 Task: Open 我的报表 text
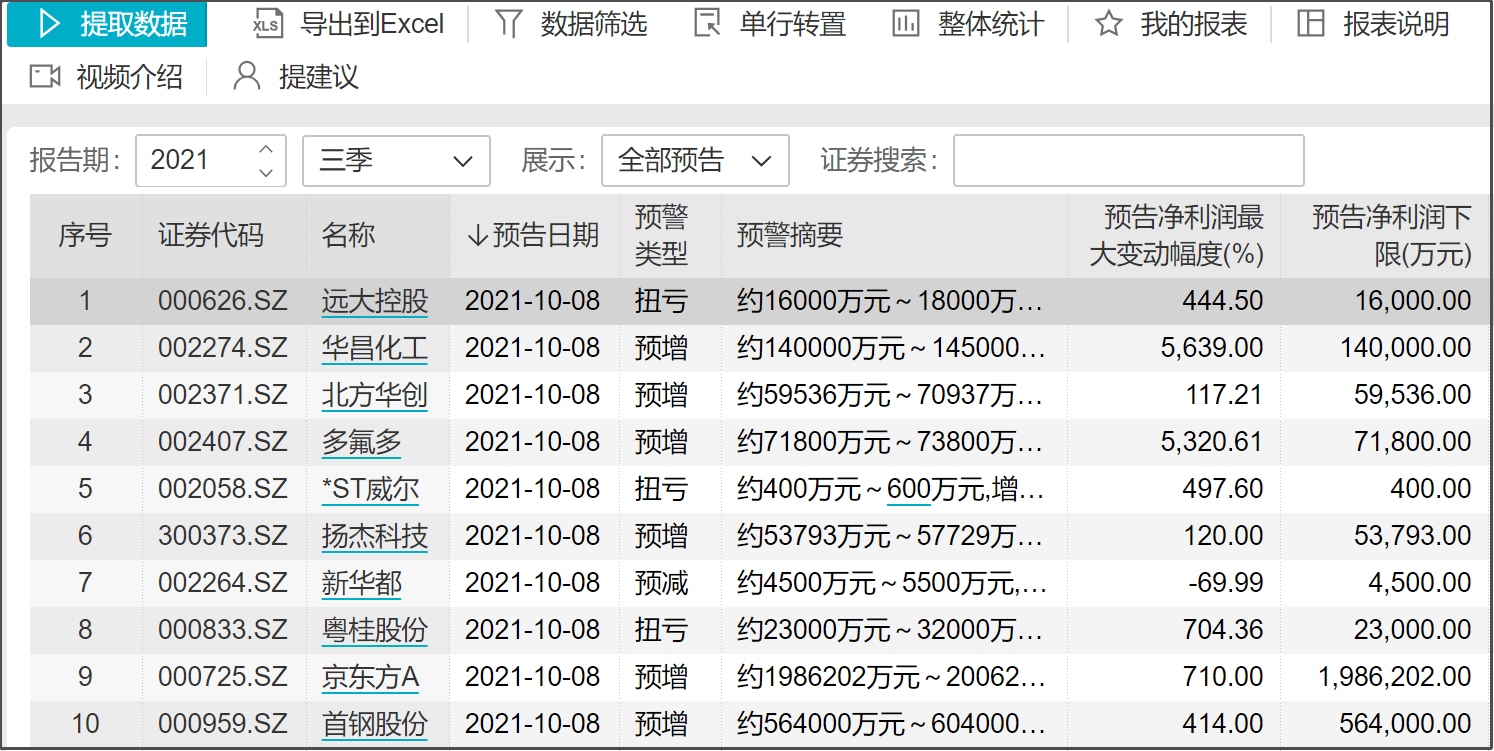point(1194,25)
